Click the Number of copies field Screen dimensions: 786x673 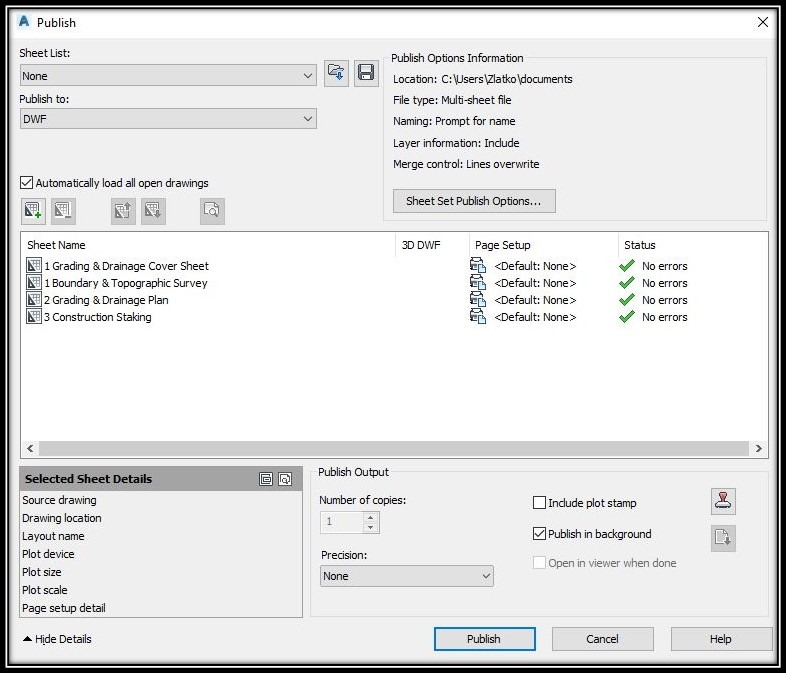coord(342,522)
